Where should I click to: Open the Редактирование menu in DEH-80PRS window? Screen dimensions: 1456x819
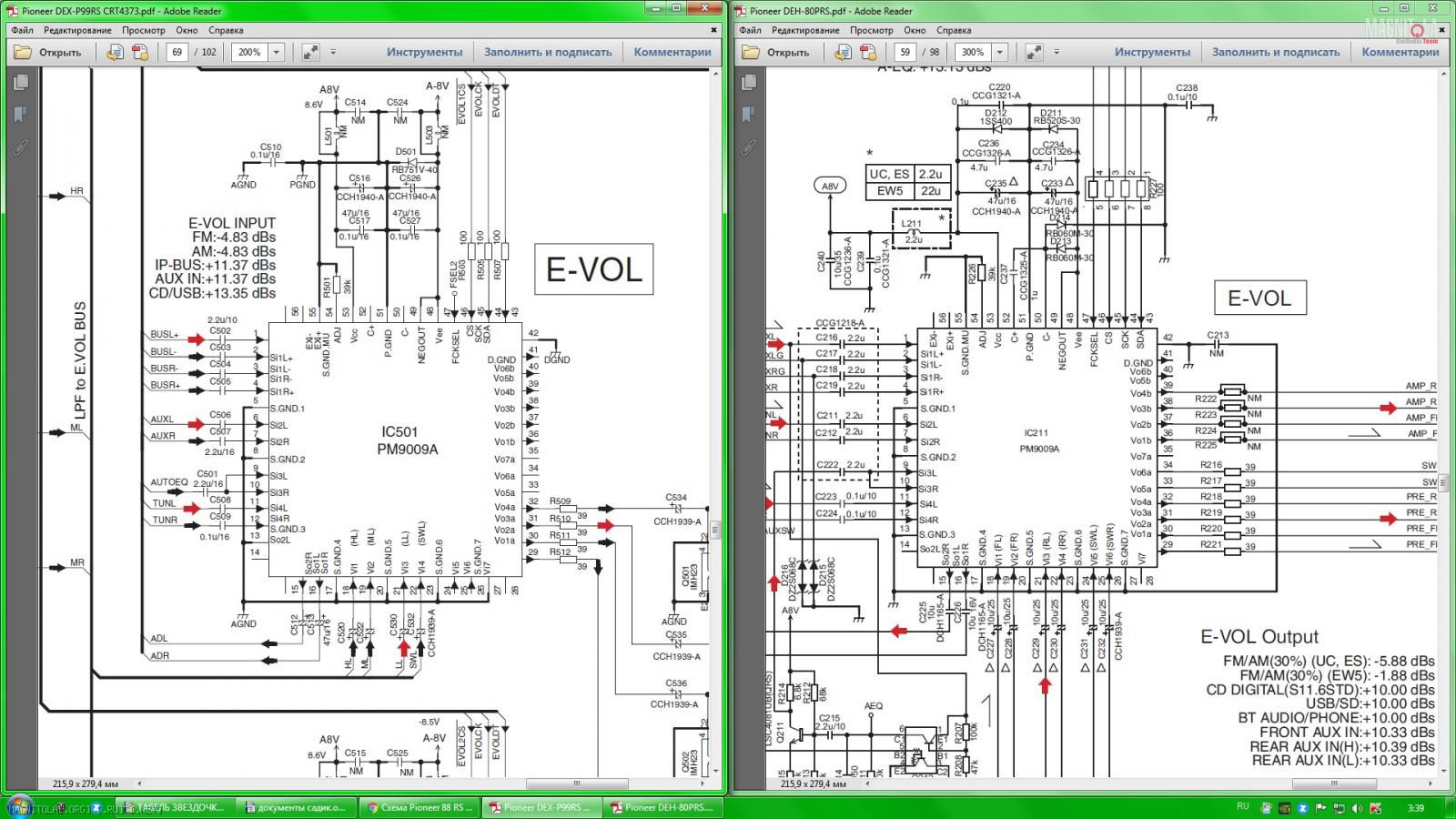coord(805,30)
